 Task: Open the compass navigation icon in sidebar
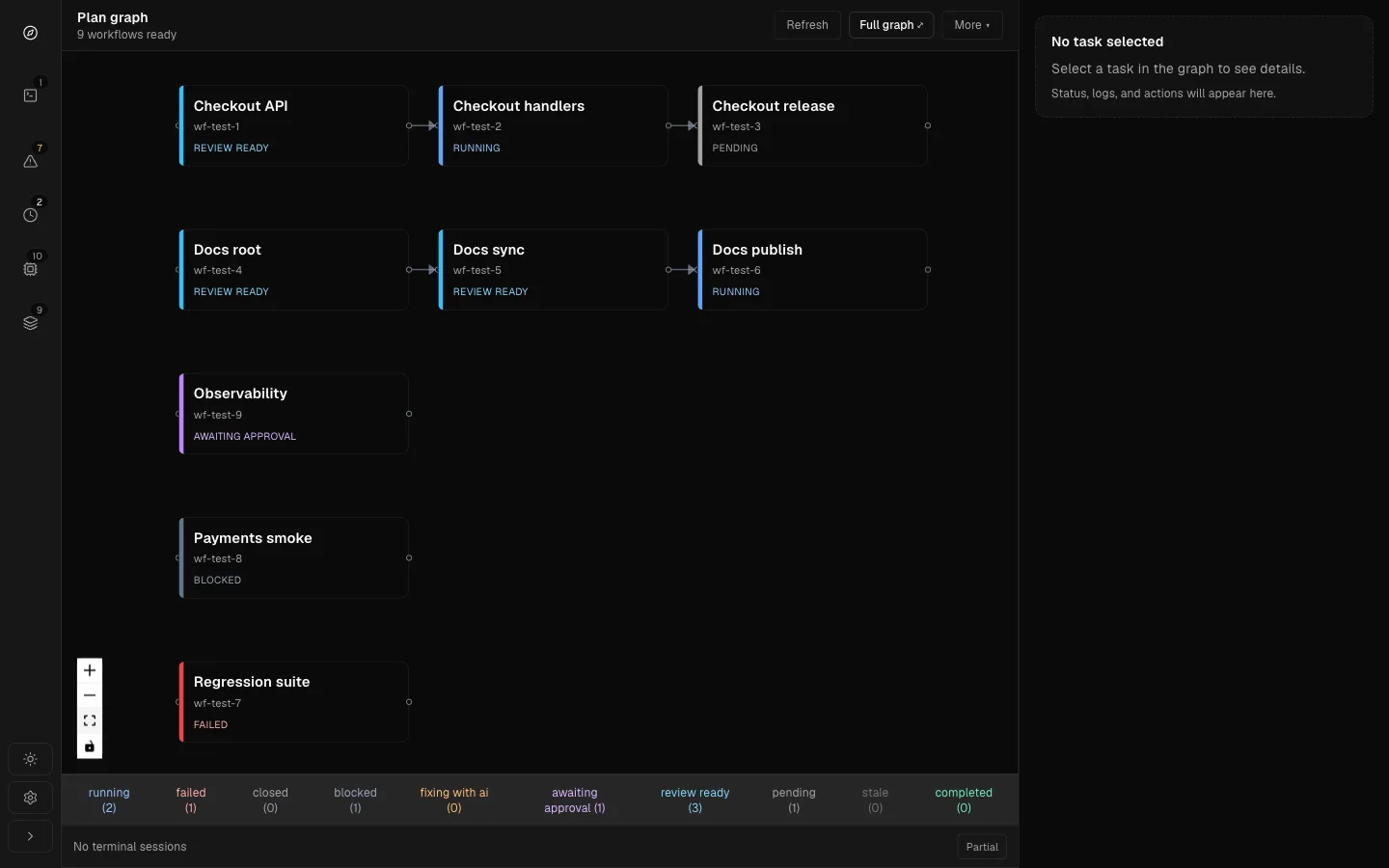(x=31, y=33)
